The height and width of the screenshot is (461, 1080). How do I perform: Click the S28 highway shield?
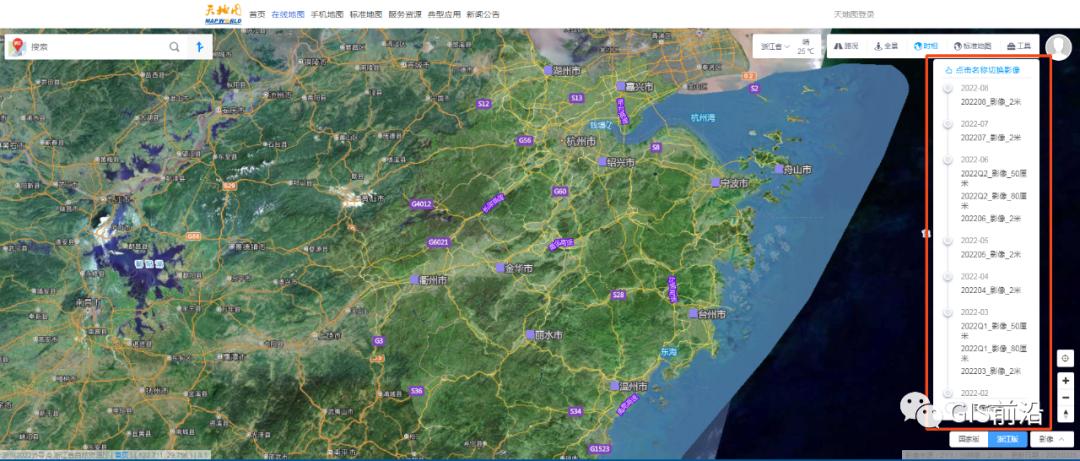(x=619, y=295)
